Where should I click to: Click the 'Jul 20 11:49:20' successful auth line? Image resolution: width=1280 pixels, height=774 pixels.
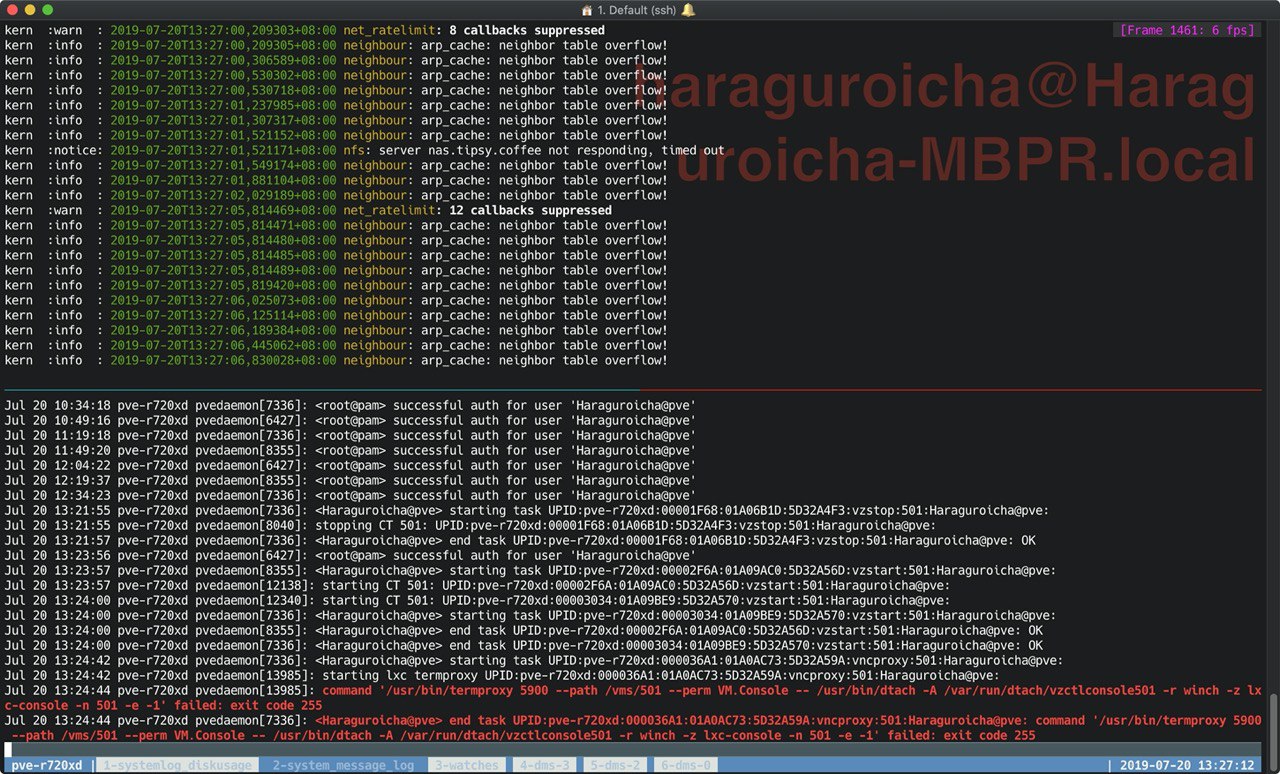click(x=350, y=450)
